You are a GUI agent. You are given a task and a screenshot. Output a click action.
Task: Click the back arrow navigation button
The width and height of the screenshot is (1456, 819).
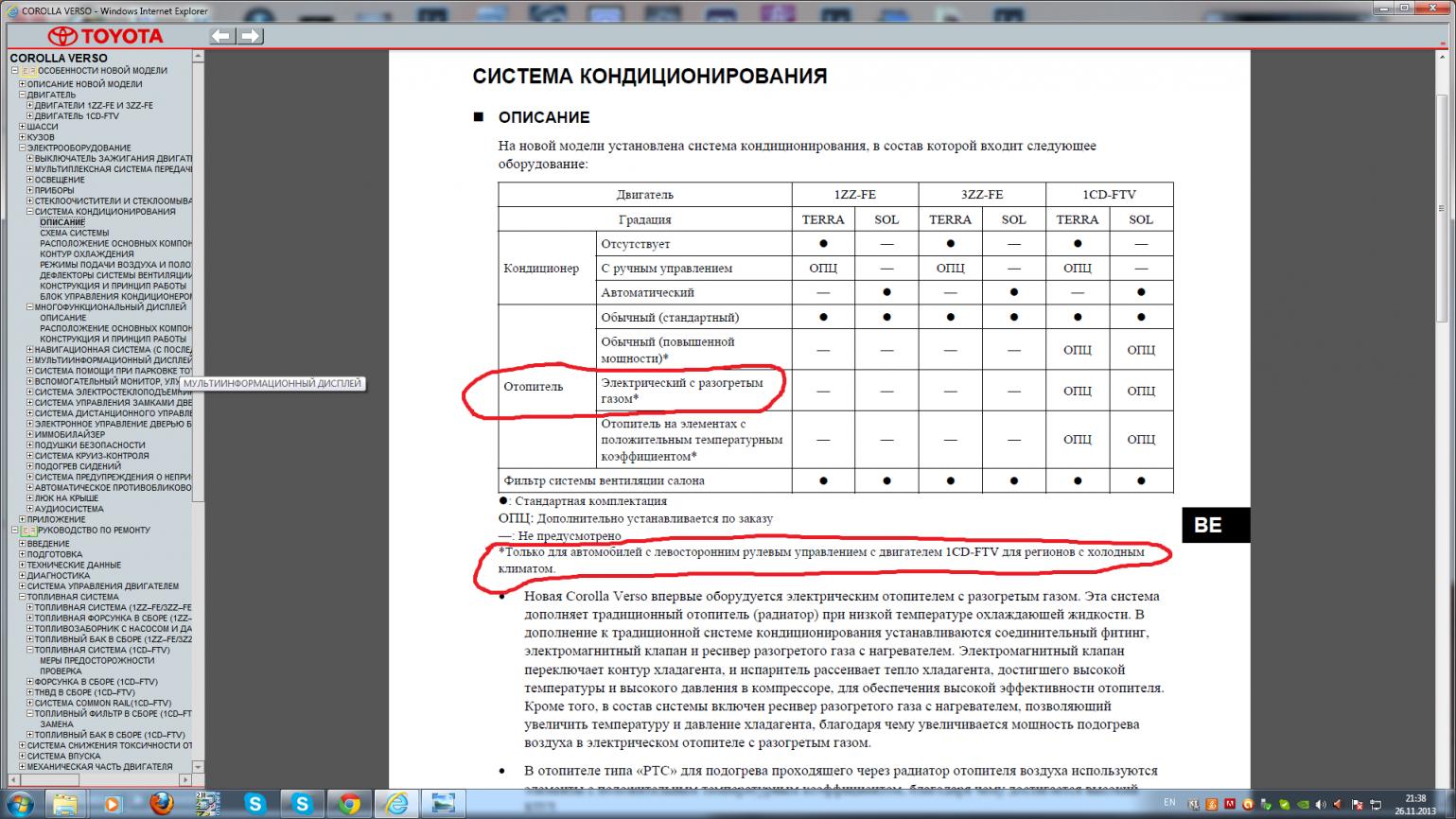click(221, 36)
